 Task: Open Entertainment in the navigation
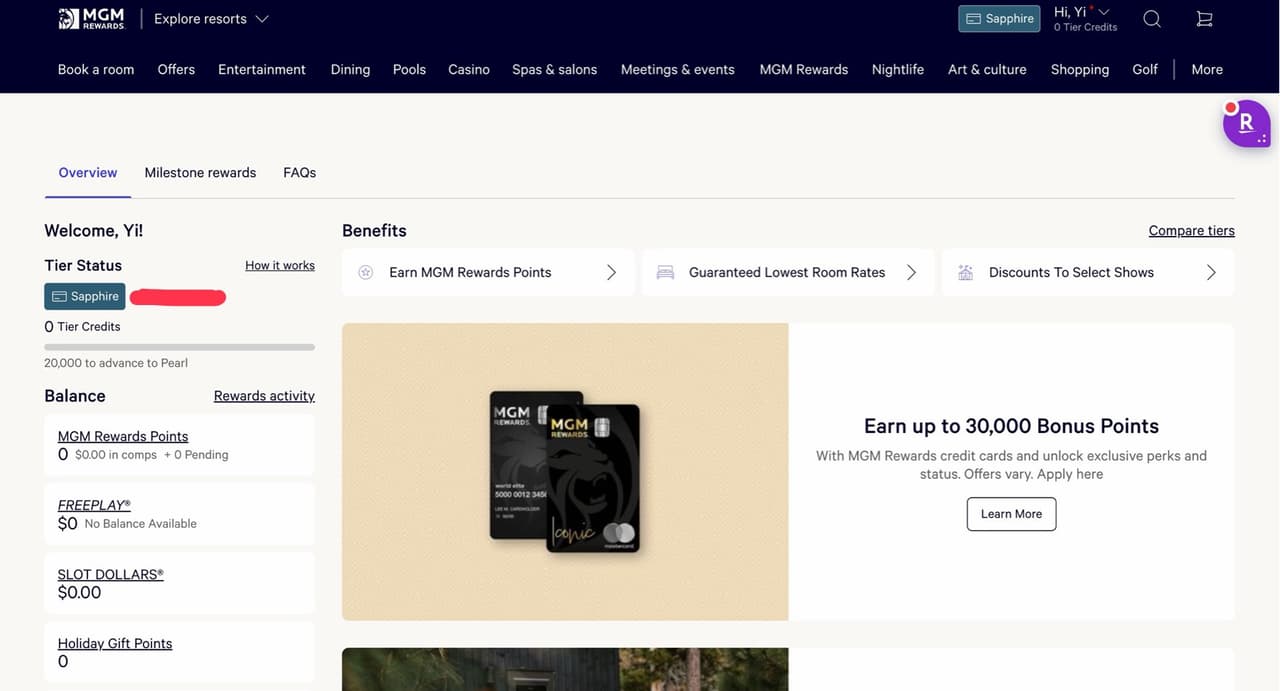[262, 69]
